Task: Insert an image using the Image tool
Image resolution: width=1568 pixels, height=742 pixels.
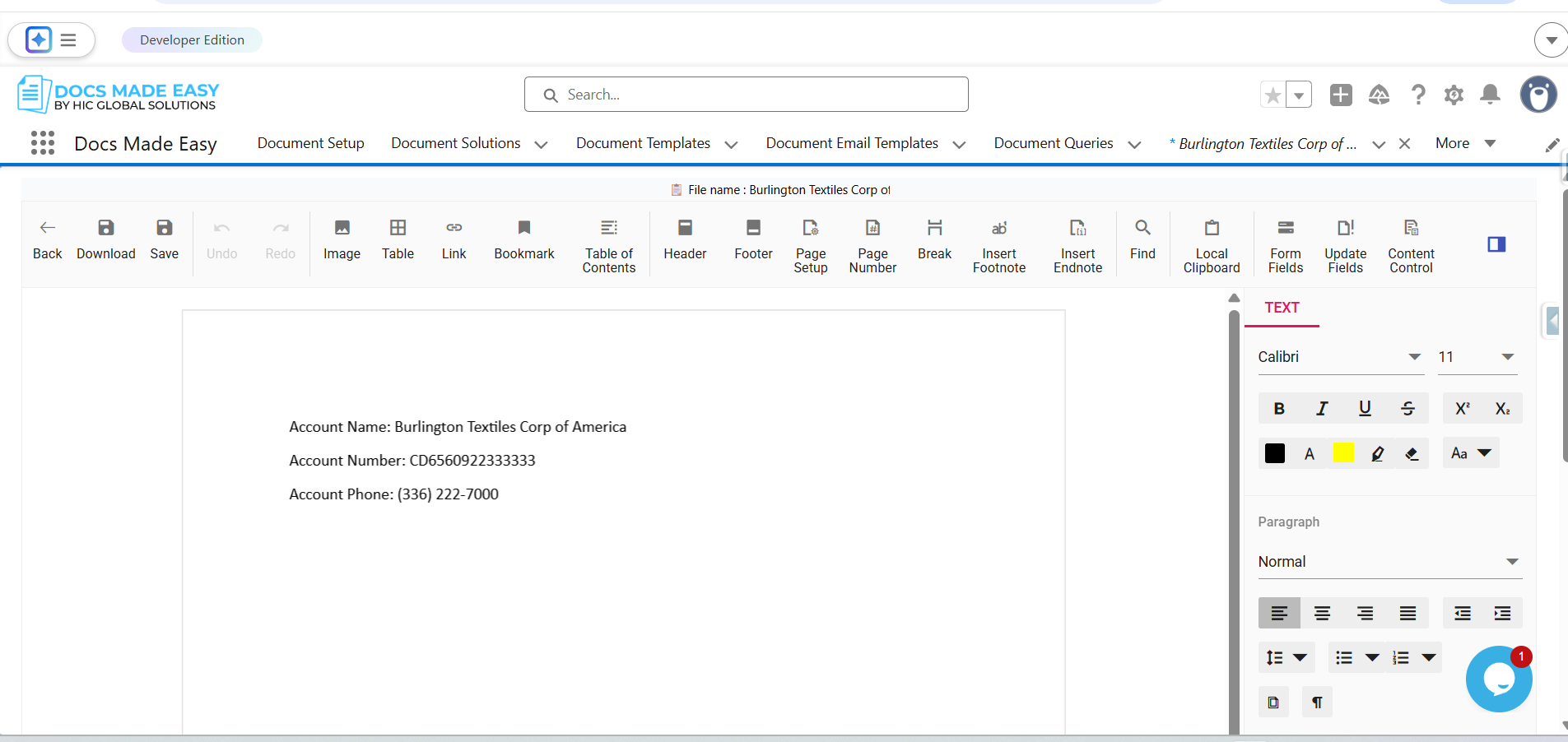Action: point(342,239)
